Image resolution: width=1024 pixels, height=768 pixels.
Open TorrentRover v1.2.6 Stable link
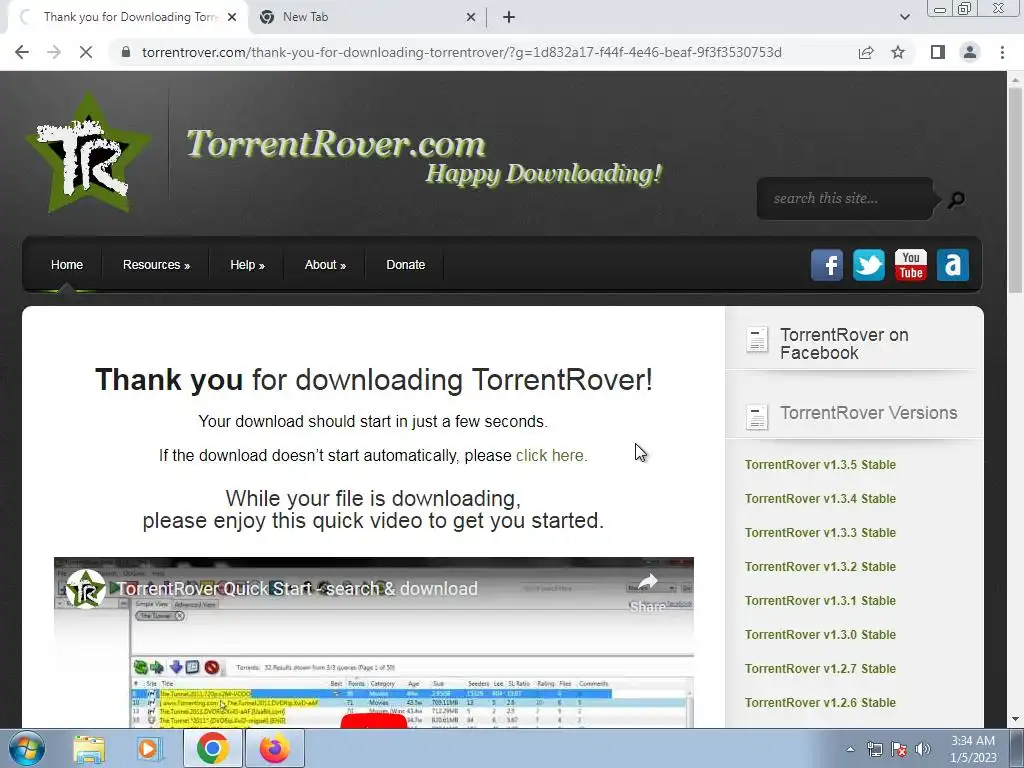tap(820, 703)
